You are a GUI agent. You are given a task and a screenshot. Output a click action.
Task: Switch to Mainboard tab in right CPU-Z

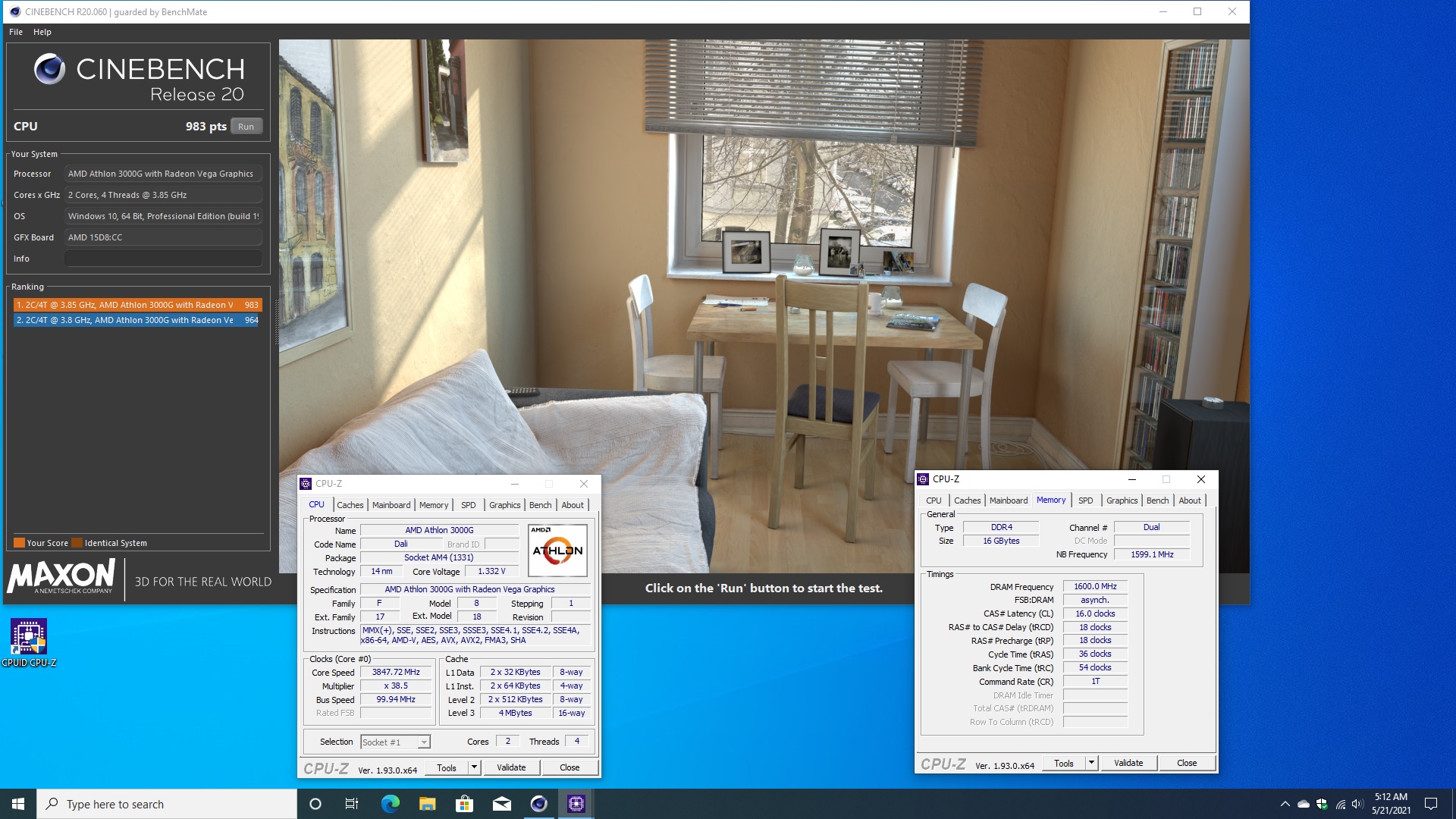pos(1009,500)
